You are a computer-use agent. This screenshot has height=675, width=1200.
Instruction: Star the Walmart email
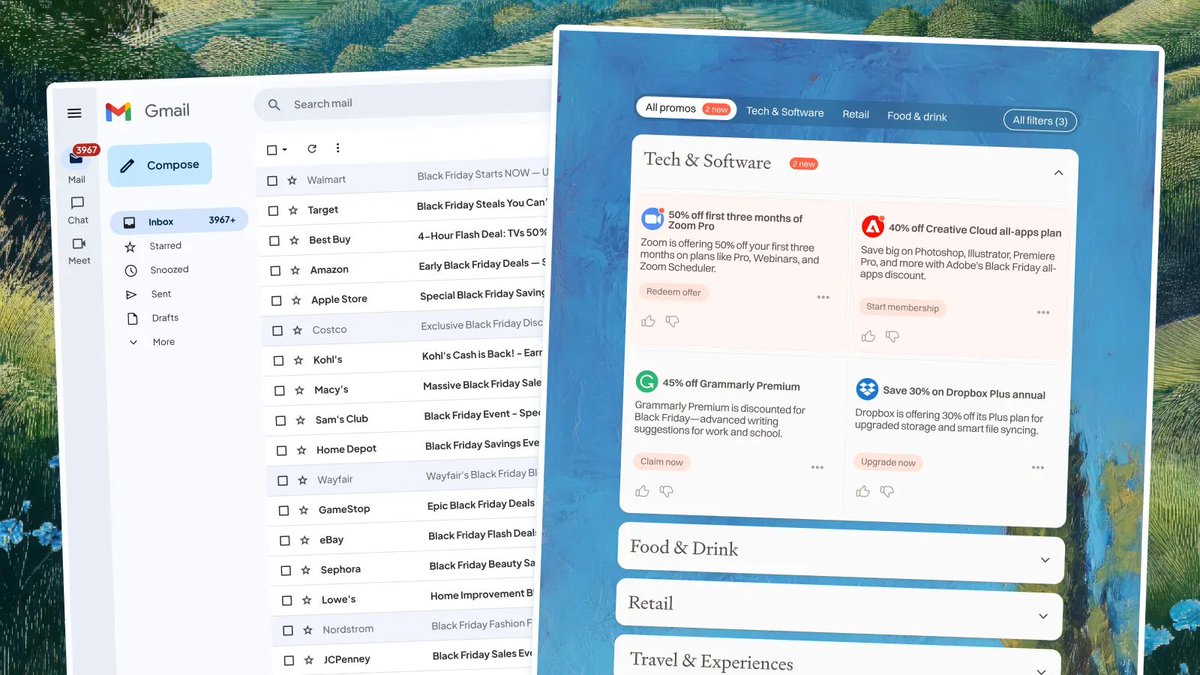click(292, 181)
